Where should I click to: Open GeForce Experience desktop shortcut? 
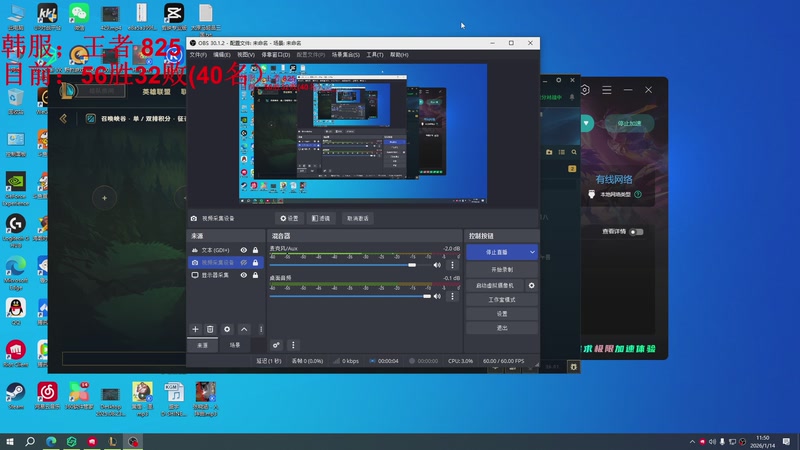coord(16,188)
